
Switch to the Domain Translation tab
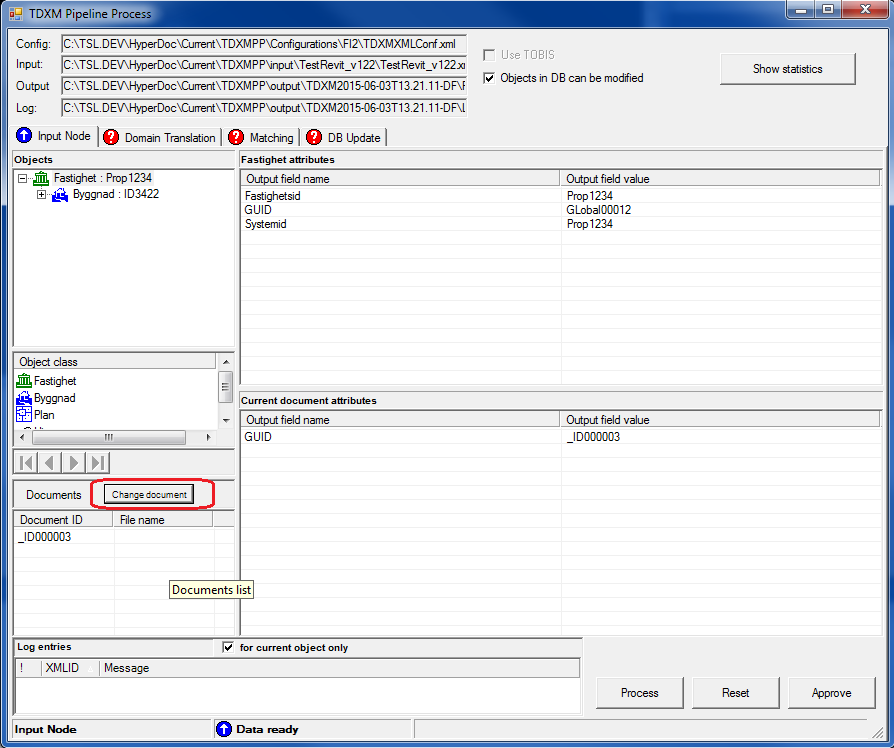[x=160, y=138]
